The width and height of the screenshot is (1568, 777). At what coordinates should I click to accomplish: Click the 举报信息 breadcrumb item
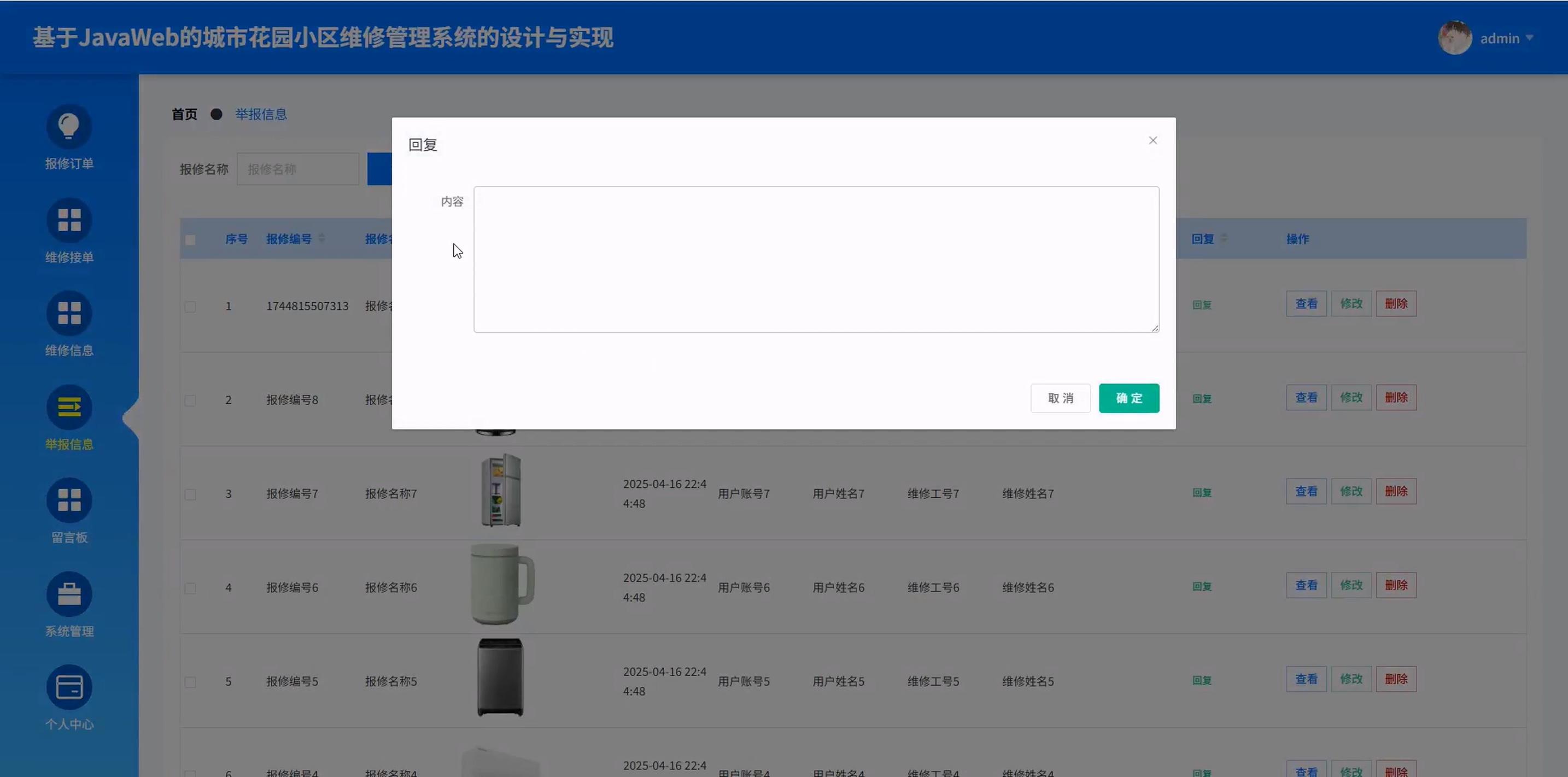click(261, 114)
